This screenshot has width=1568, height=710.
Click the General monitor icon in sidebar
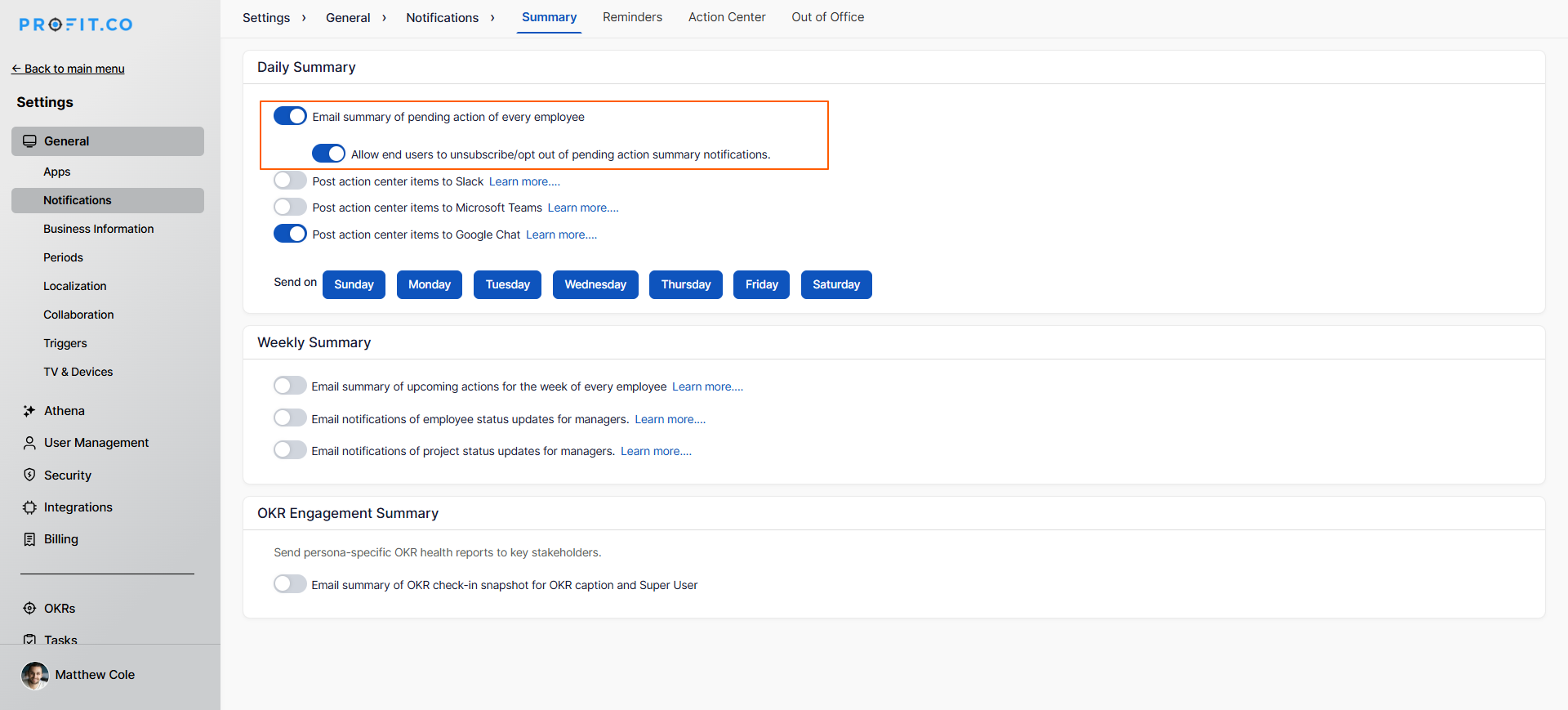click(29, 141)
